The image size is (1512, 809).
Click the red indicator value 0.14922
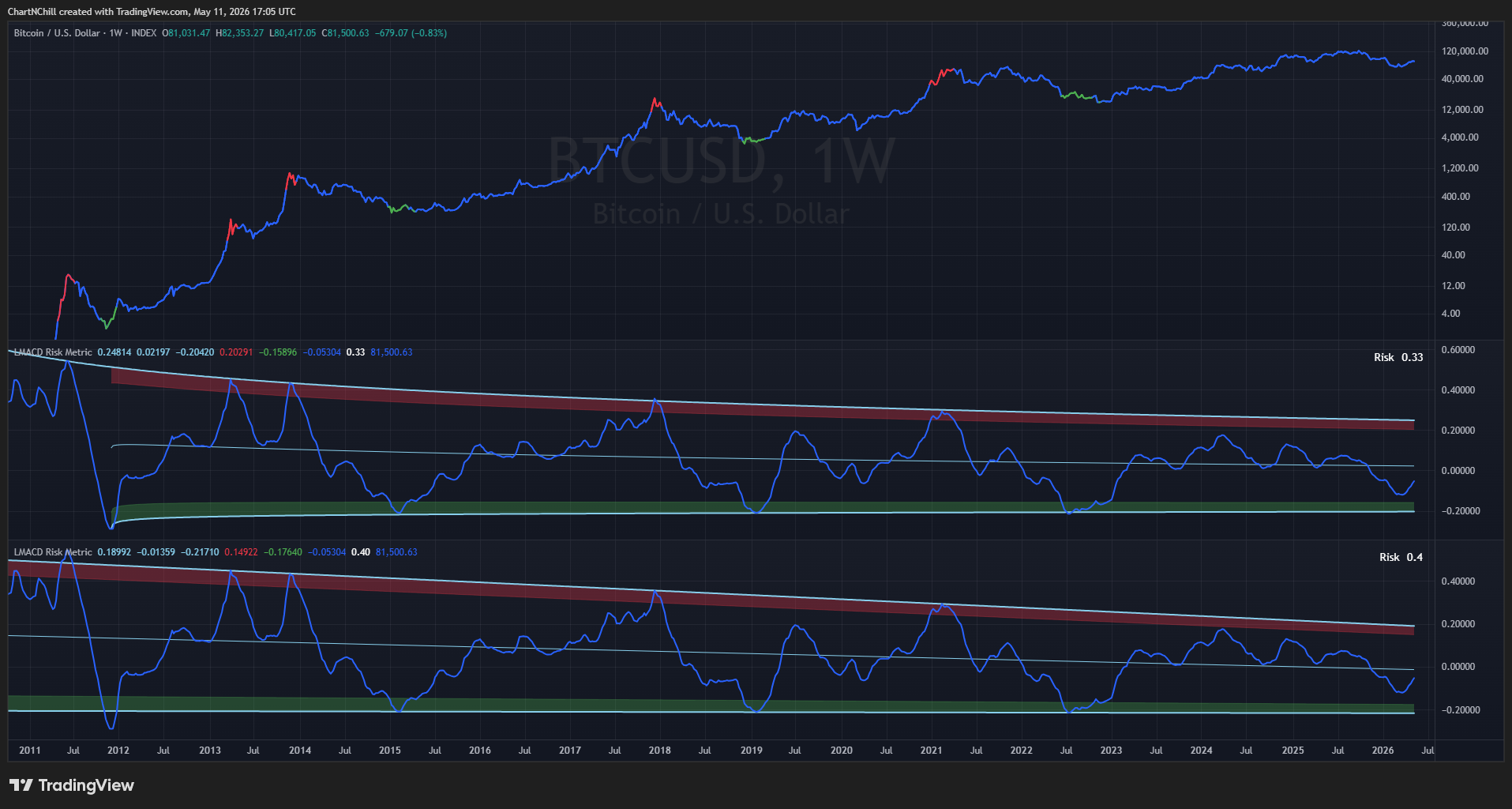click(x=241, y=552)
